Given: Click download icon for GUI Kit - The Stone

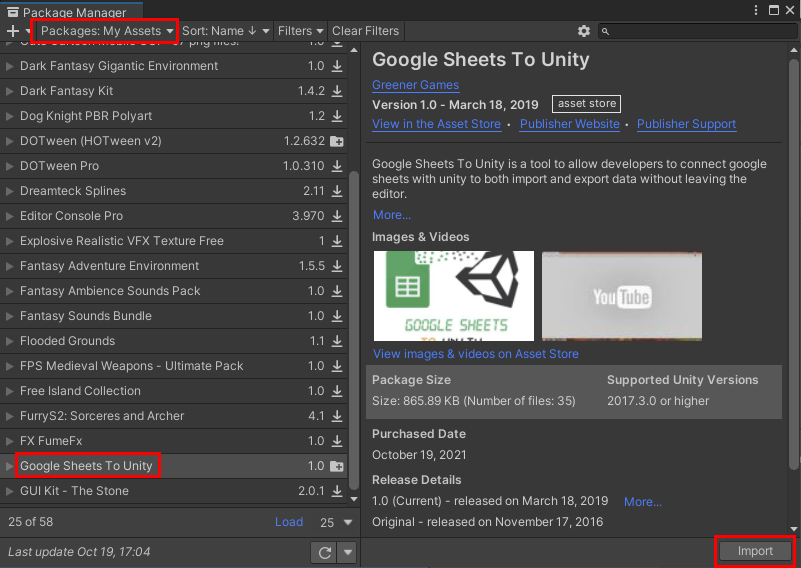Looking at the screenshot, I should click(337, 491).
